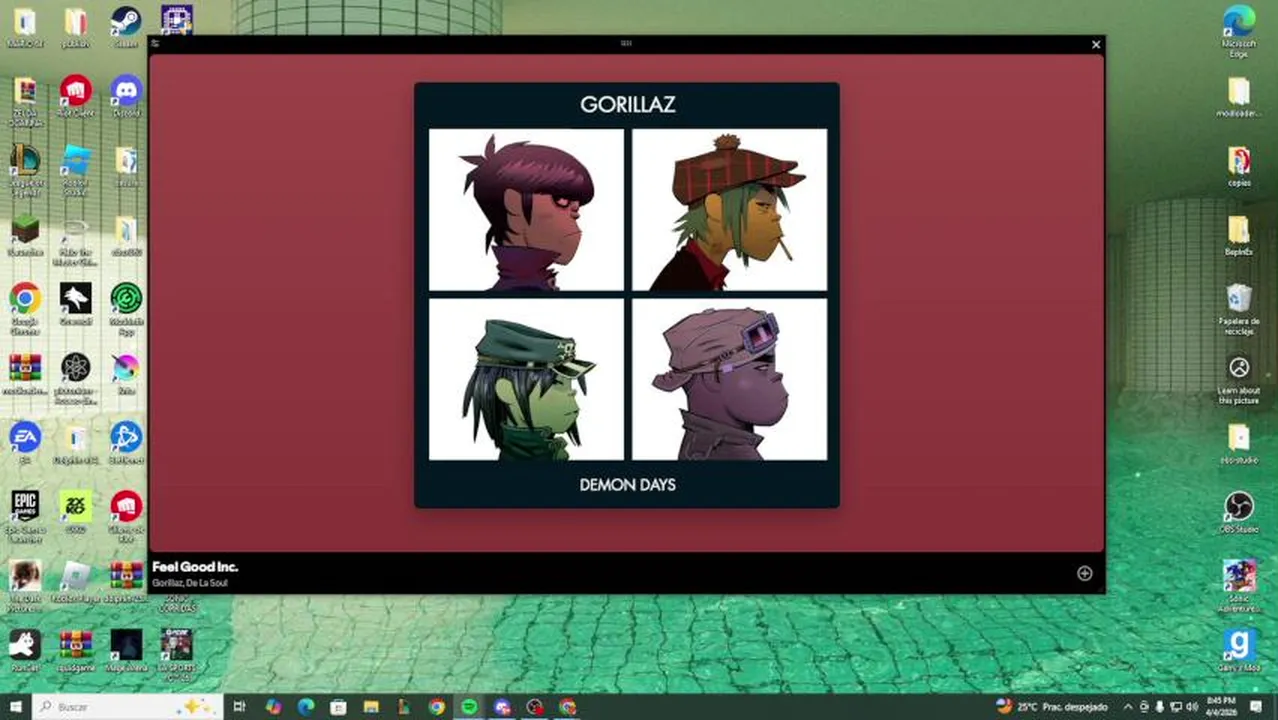Open OBS Studio desktop shortcut
This screenshot has width=1278, height=720.
(1239, 511)
